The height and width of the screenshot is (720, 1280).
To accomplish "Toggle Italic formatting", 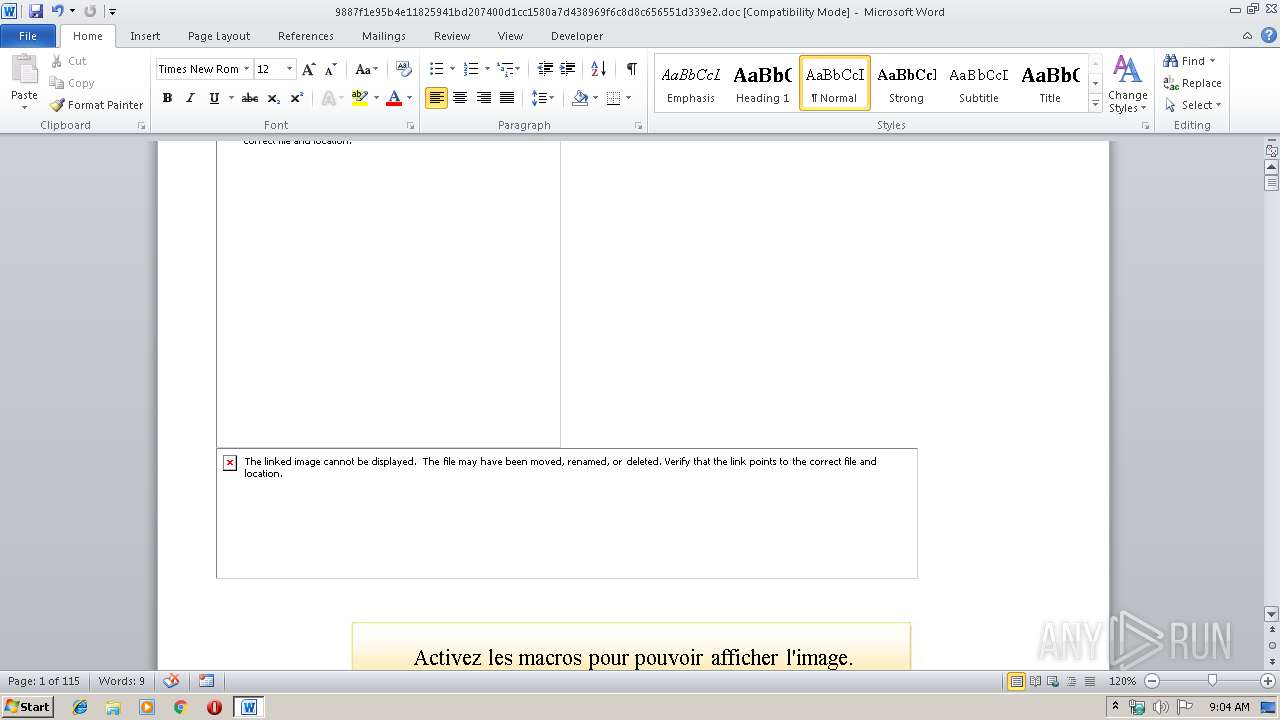I will click(x=190, y=98).
